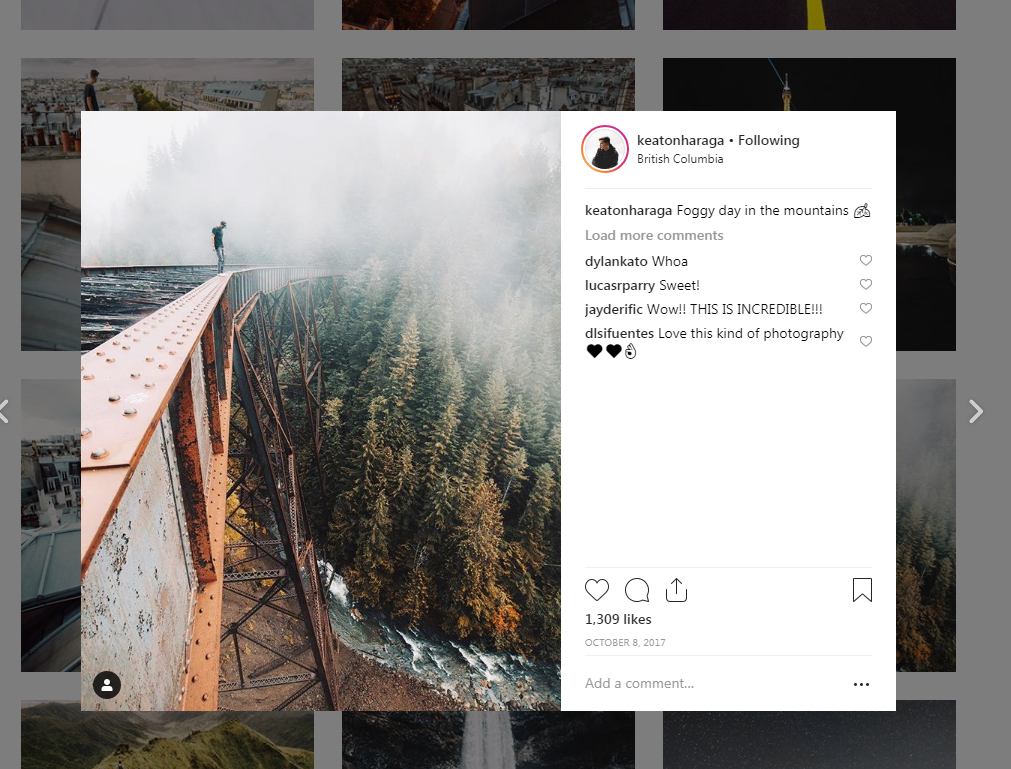Like the post with the heart icon
Image resolution: width=1011 pixels, height=769 pixels.
[596, 590]
